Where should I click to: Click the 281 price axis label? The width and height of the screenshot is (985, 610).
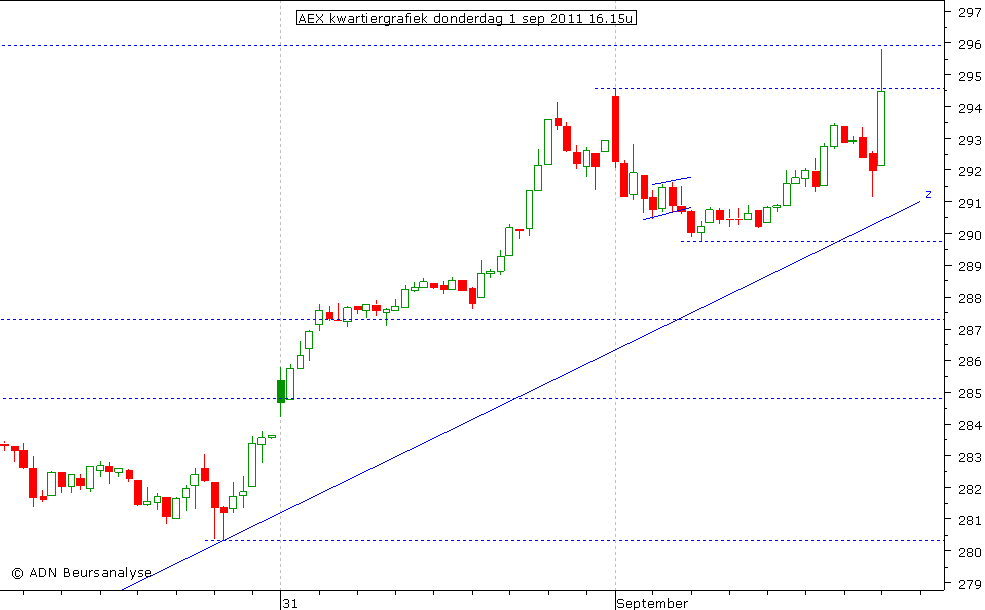pyautogui.click(x=969, y=520)
